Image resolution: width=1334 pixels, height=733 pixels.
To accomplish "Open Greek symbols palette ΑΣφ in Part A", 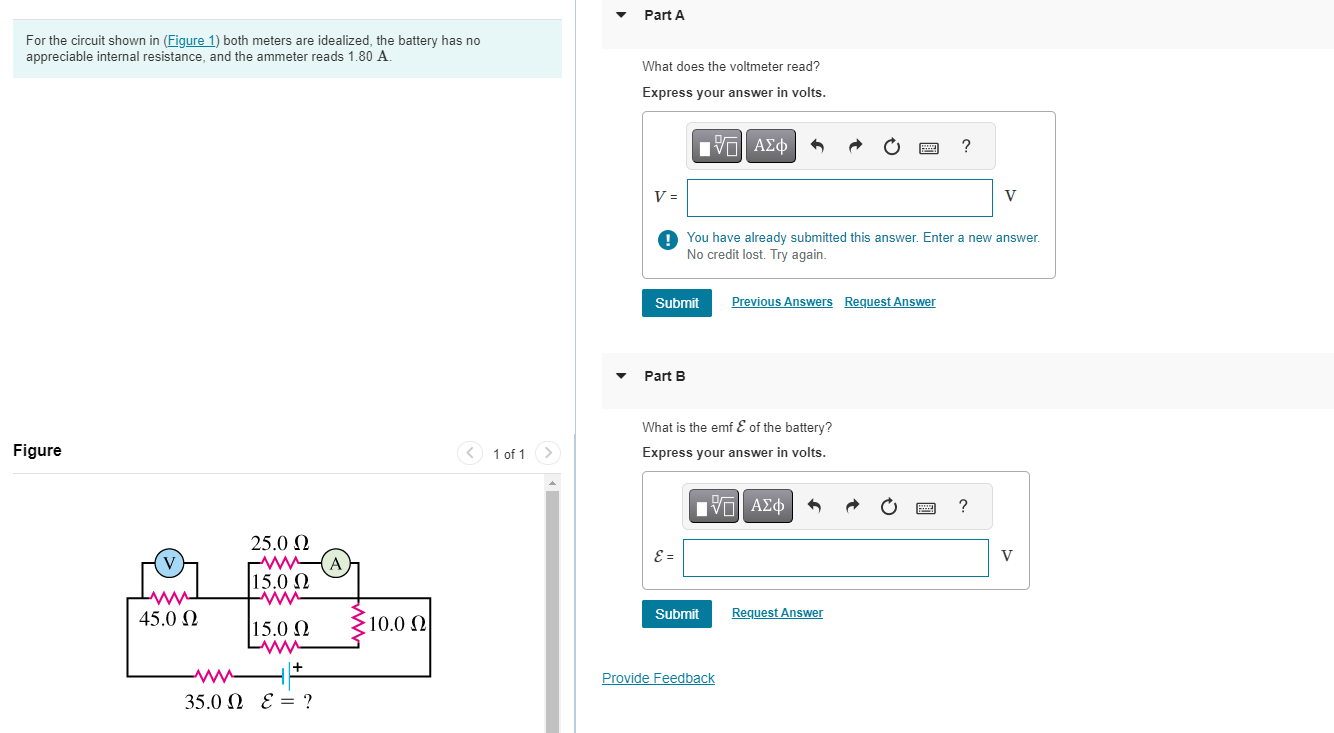I will click(x=770, y=145).
